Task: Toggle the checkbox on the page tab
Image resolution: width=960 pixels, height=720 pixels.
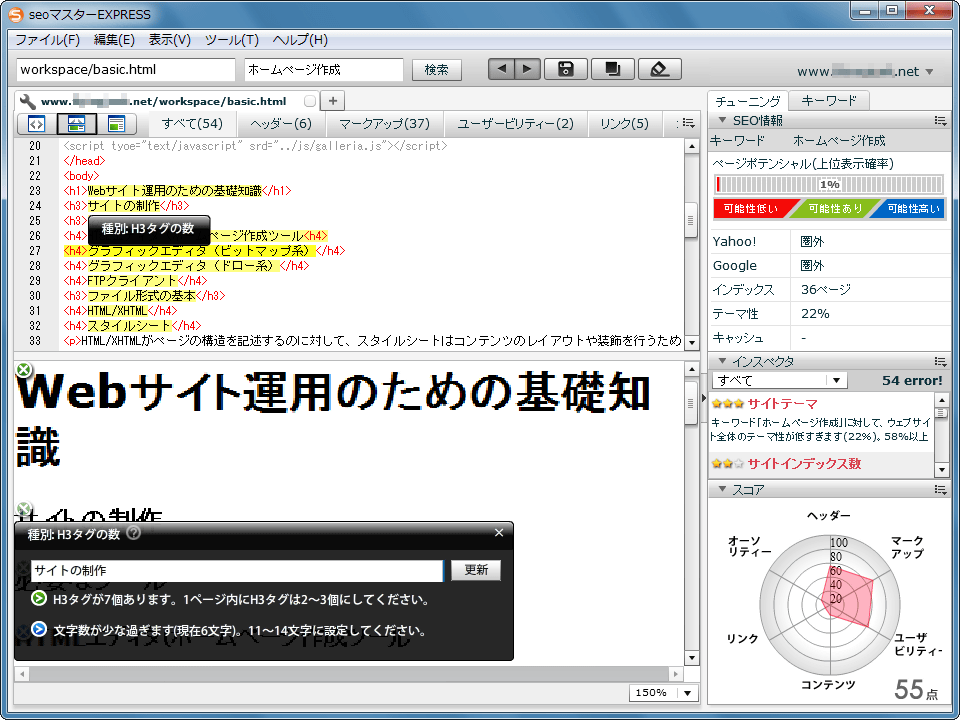Action: [310, 101]
